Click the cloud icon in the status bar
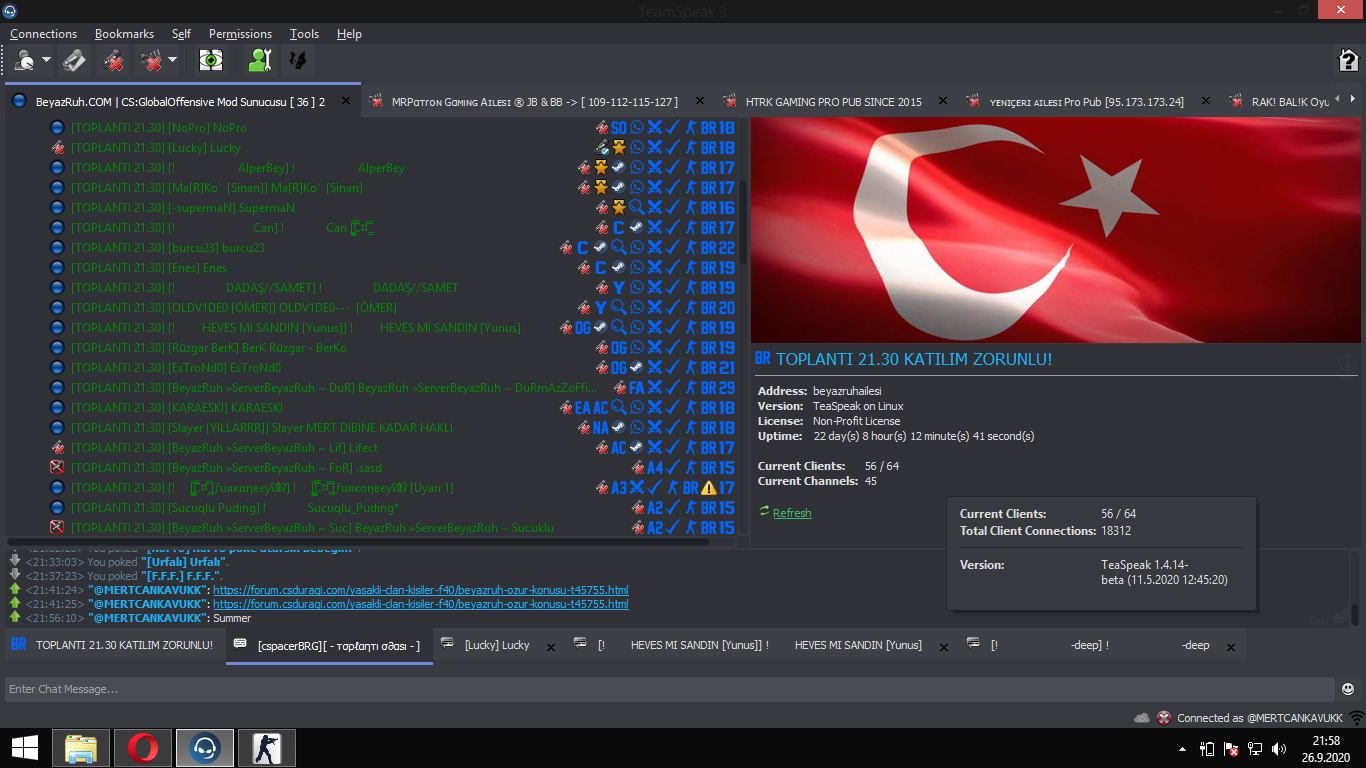 [1142, 718]
